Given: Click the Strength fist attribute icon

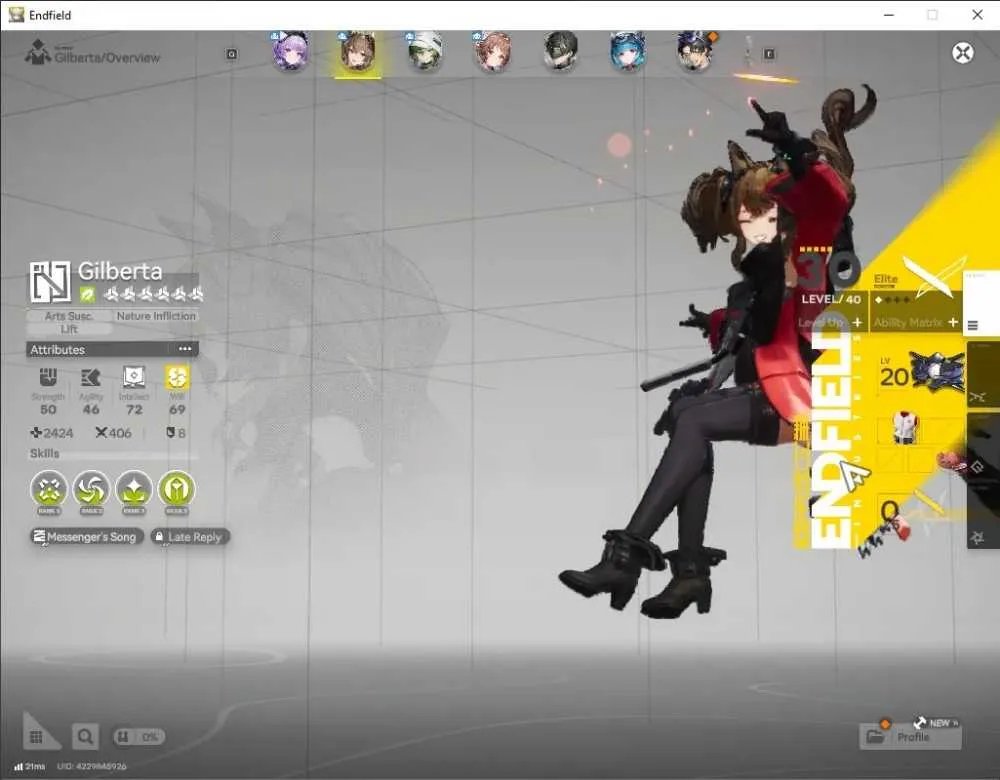Looking at the screenshot, I should point(48,377).
